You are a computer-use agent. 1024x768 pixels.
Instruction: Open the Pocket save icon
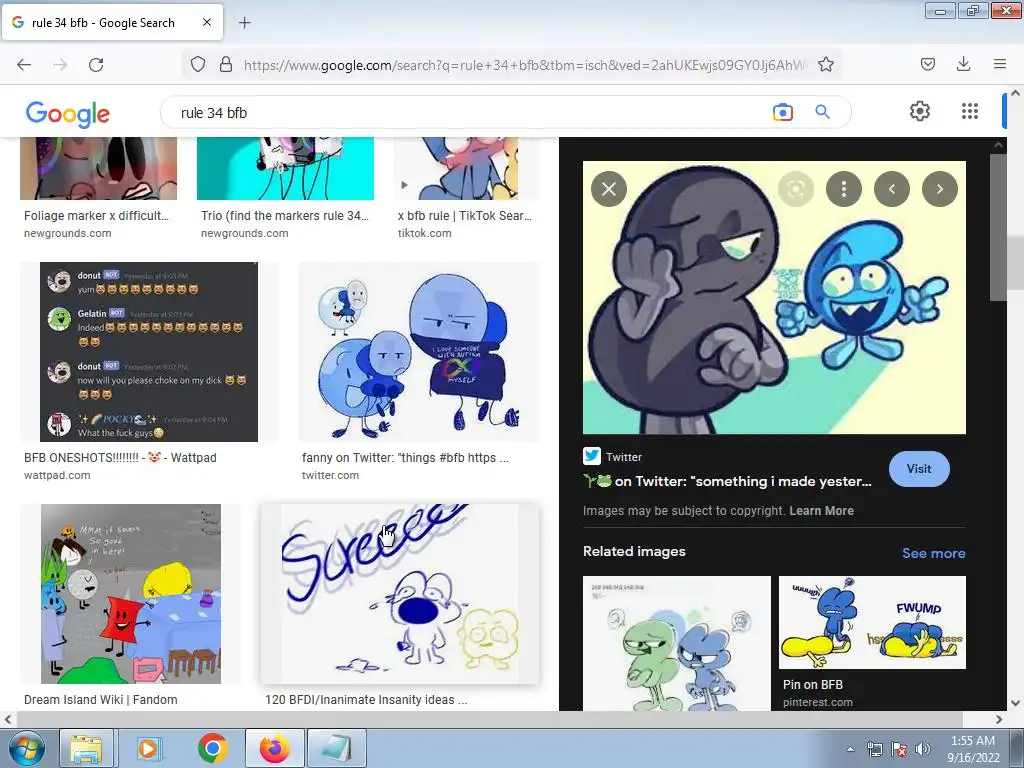927,64
